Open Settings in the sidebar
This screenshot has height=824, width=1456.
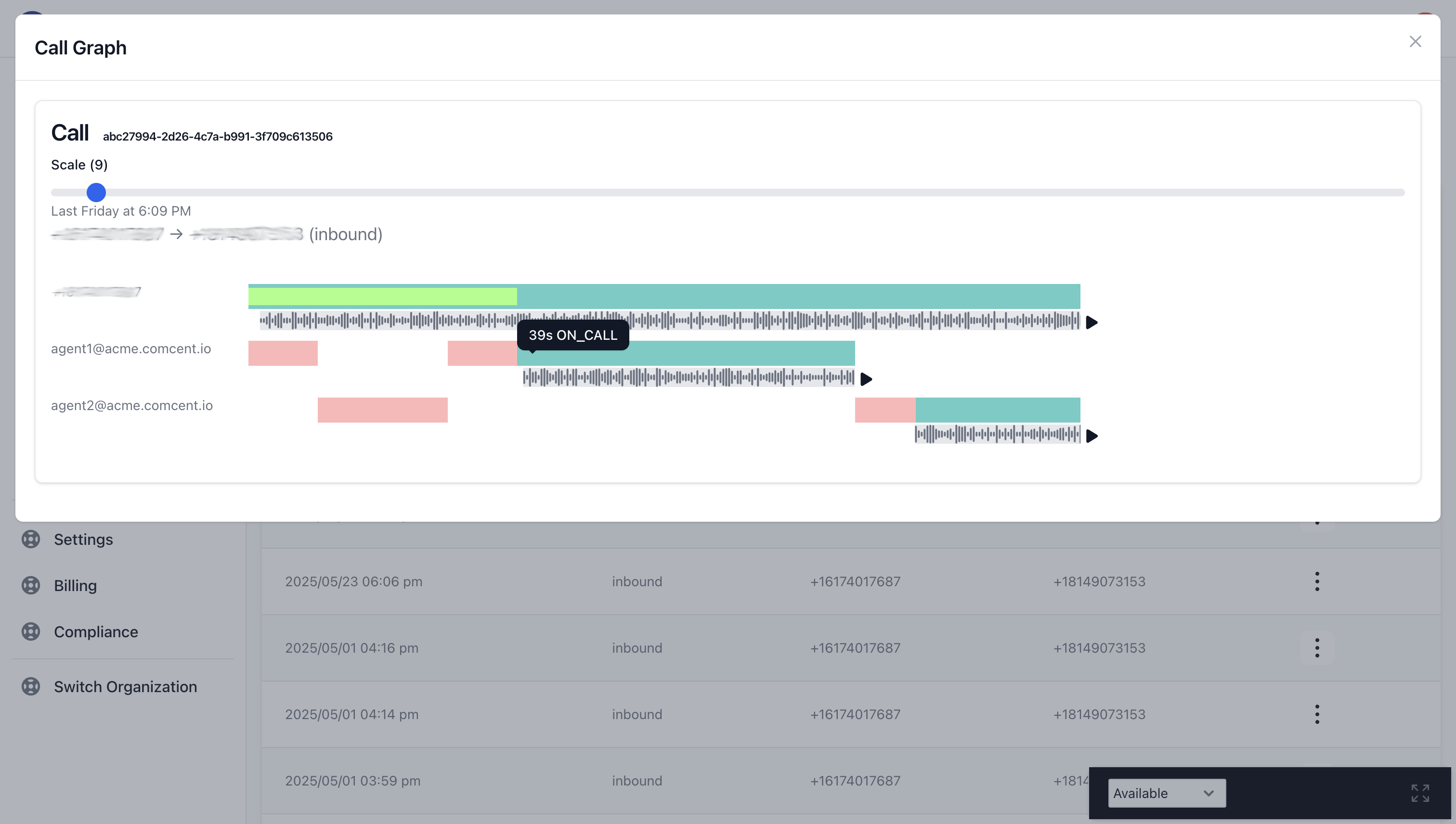pos(83,540)
